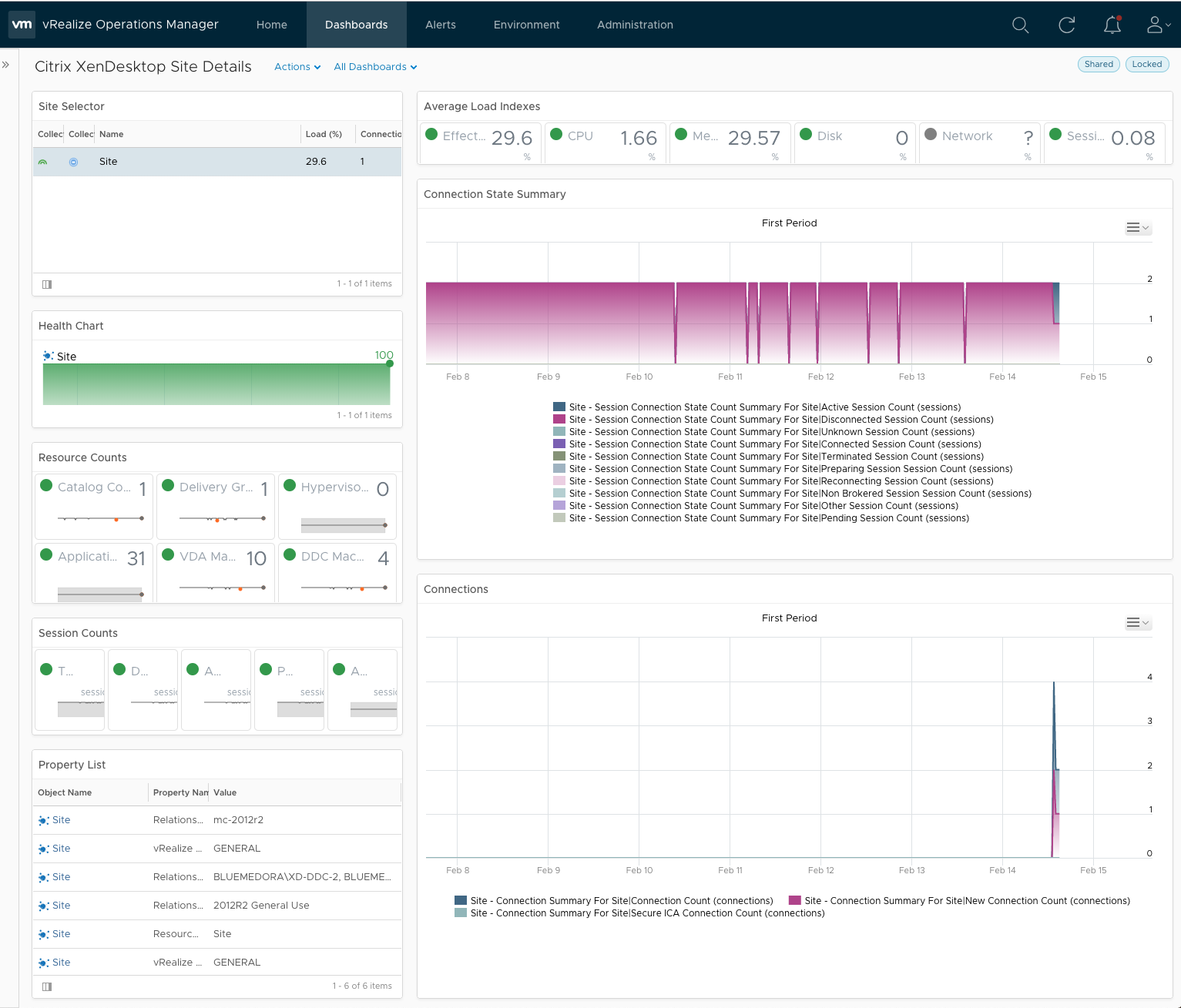Toggle Preparing Session Count legend entry
1181x1008 pixels.
pyautogui.click(x=783, y=469)
